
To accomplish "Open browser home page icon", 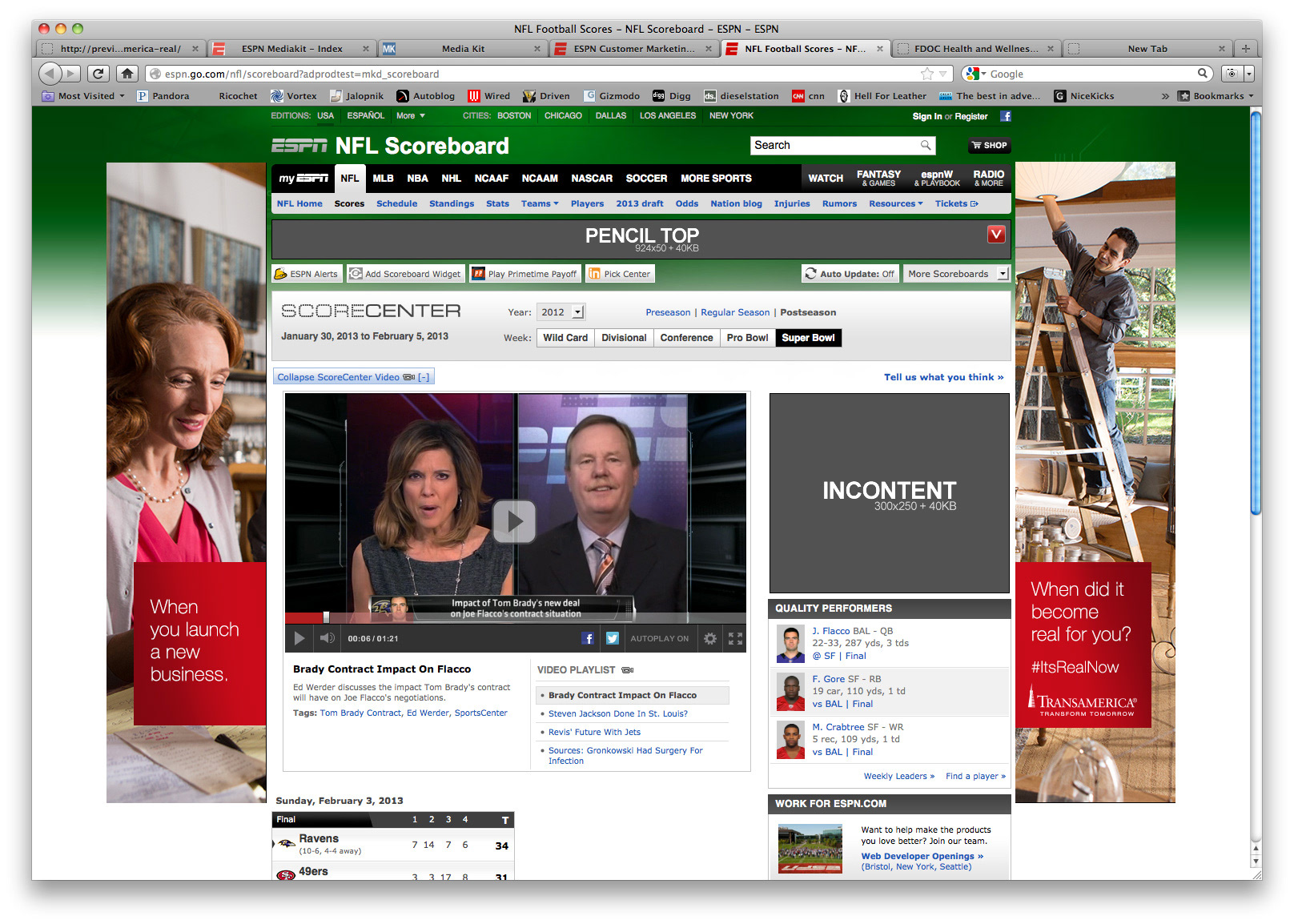I will [127, 74].
